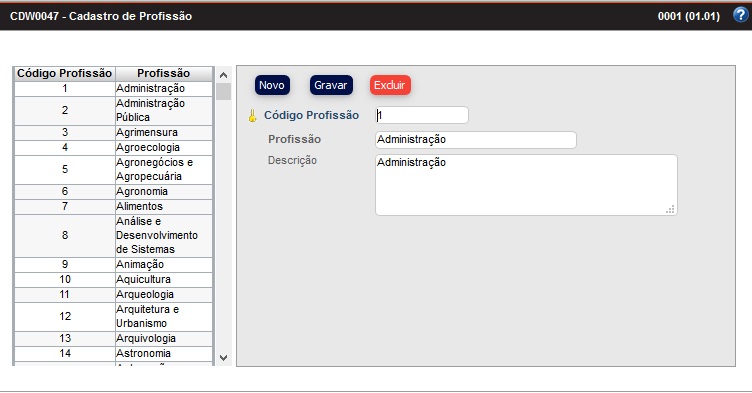Select Análise e Desenvolvimento de Sistemas row
This screenshot has width=752, height=393.
113,235
